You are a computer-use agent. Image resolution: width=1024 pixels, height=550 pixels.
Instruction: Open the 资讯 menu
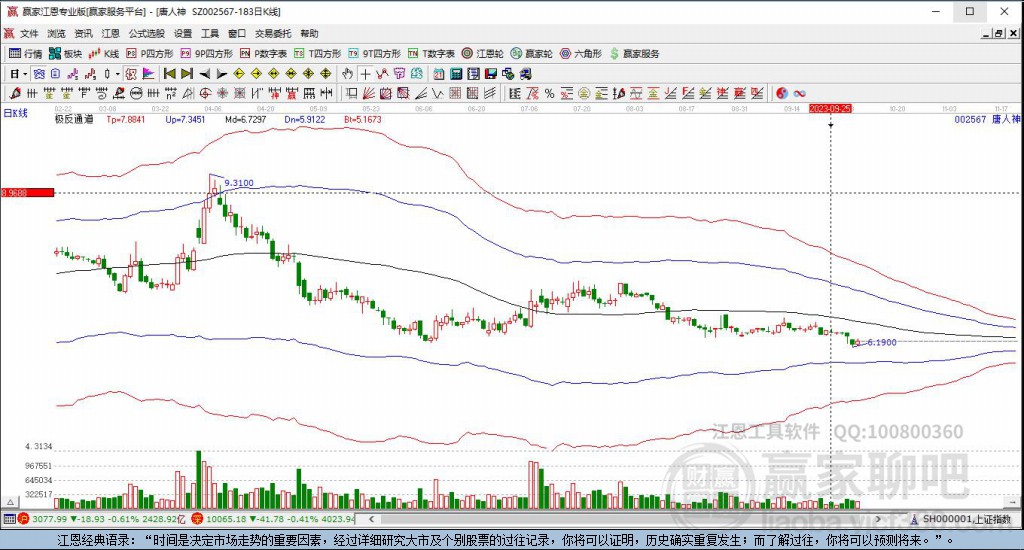pyautogui.click(x=83, y=33)
